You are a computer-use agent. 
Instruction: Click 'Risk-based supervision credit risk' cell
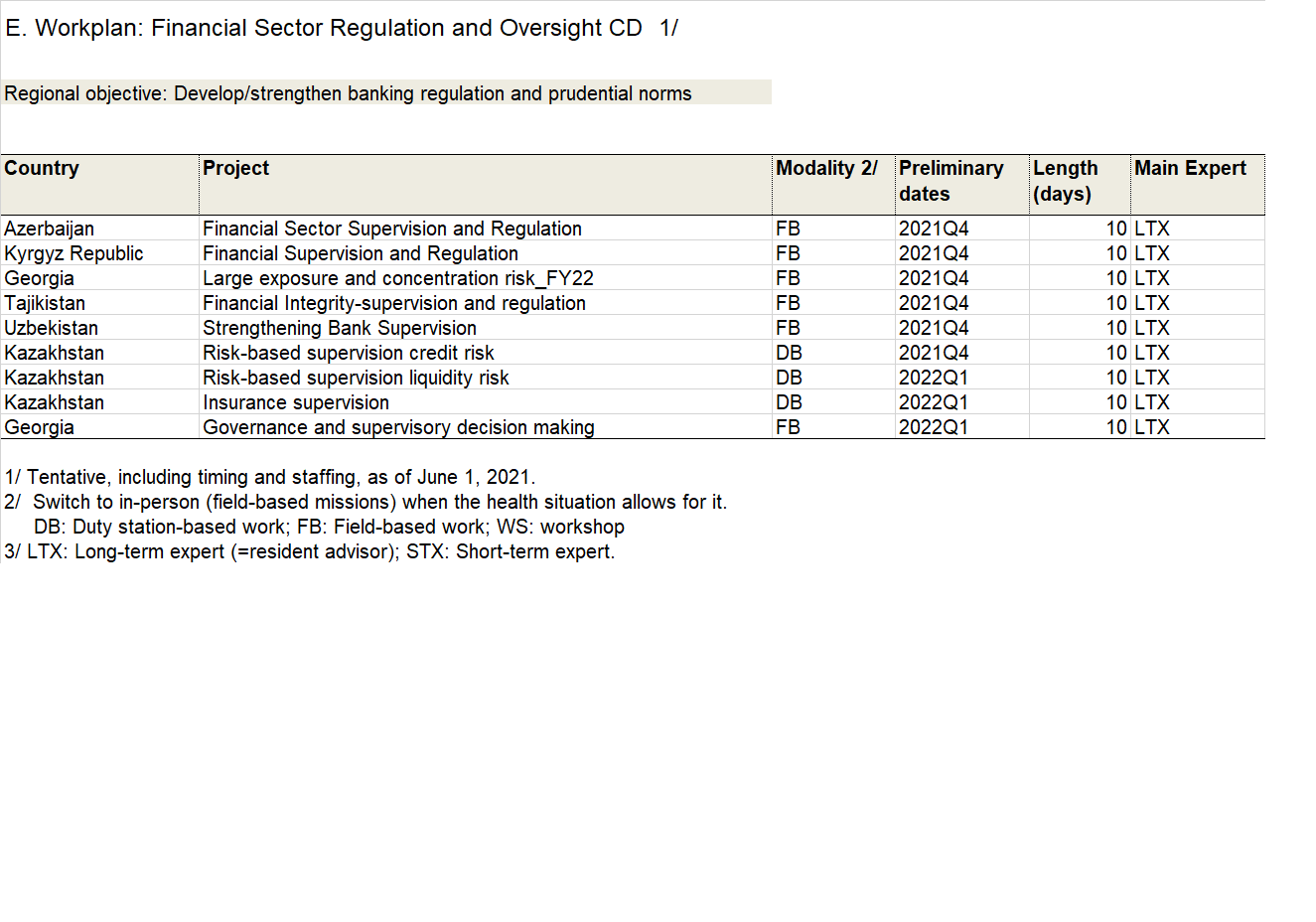coord(348,353)
